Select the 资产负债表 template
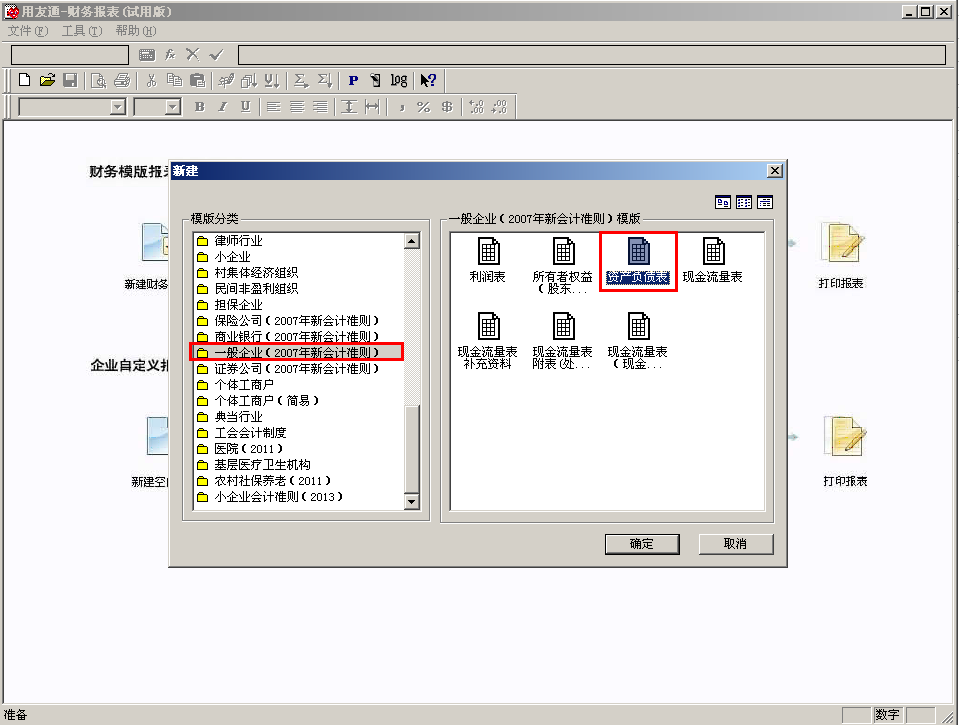Viewport: 959px width, 725px height. 638,261
